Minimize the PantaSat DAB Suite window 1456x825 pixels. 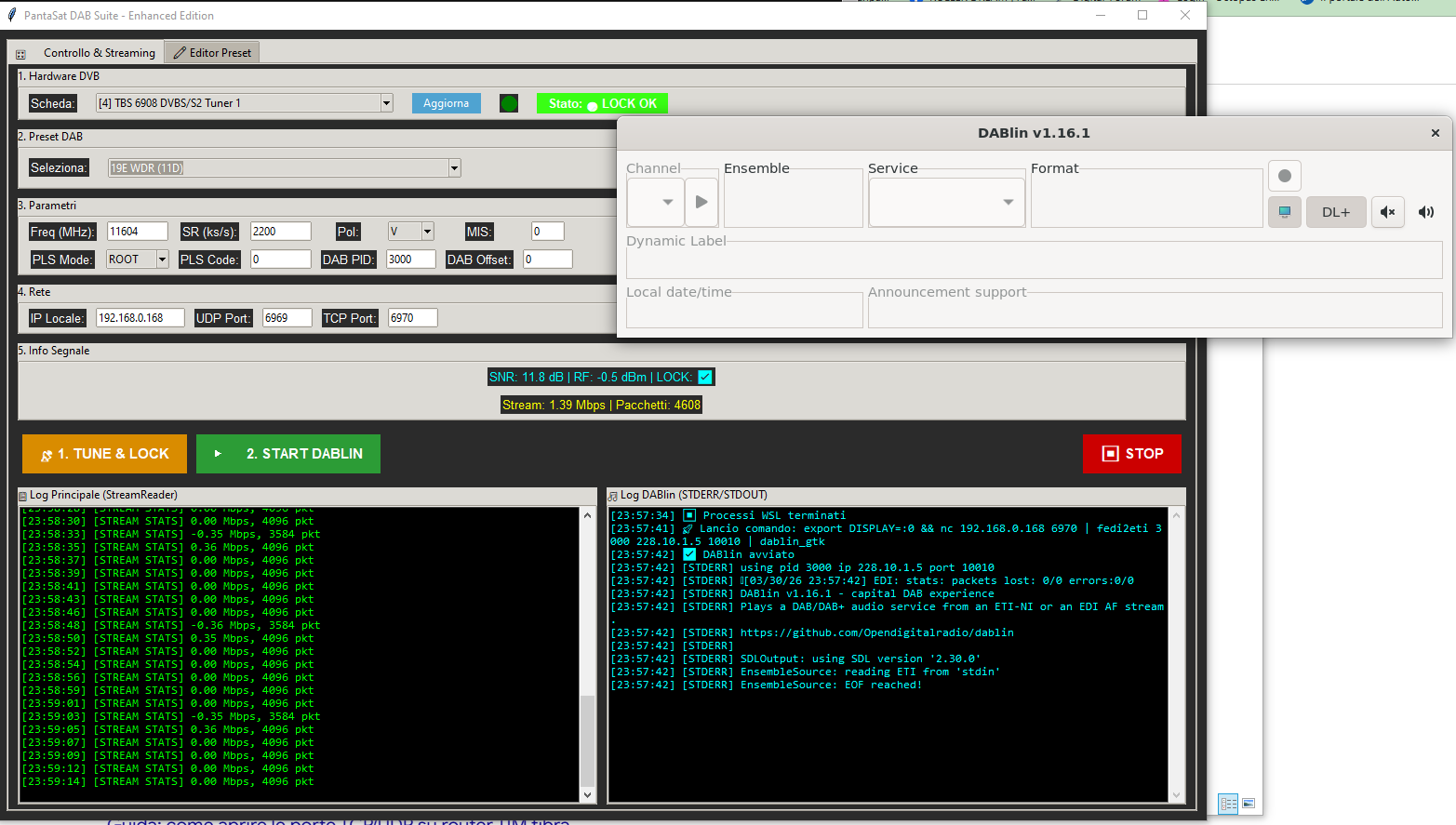pos(1101,15)
